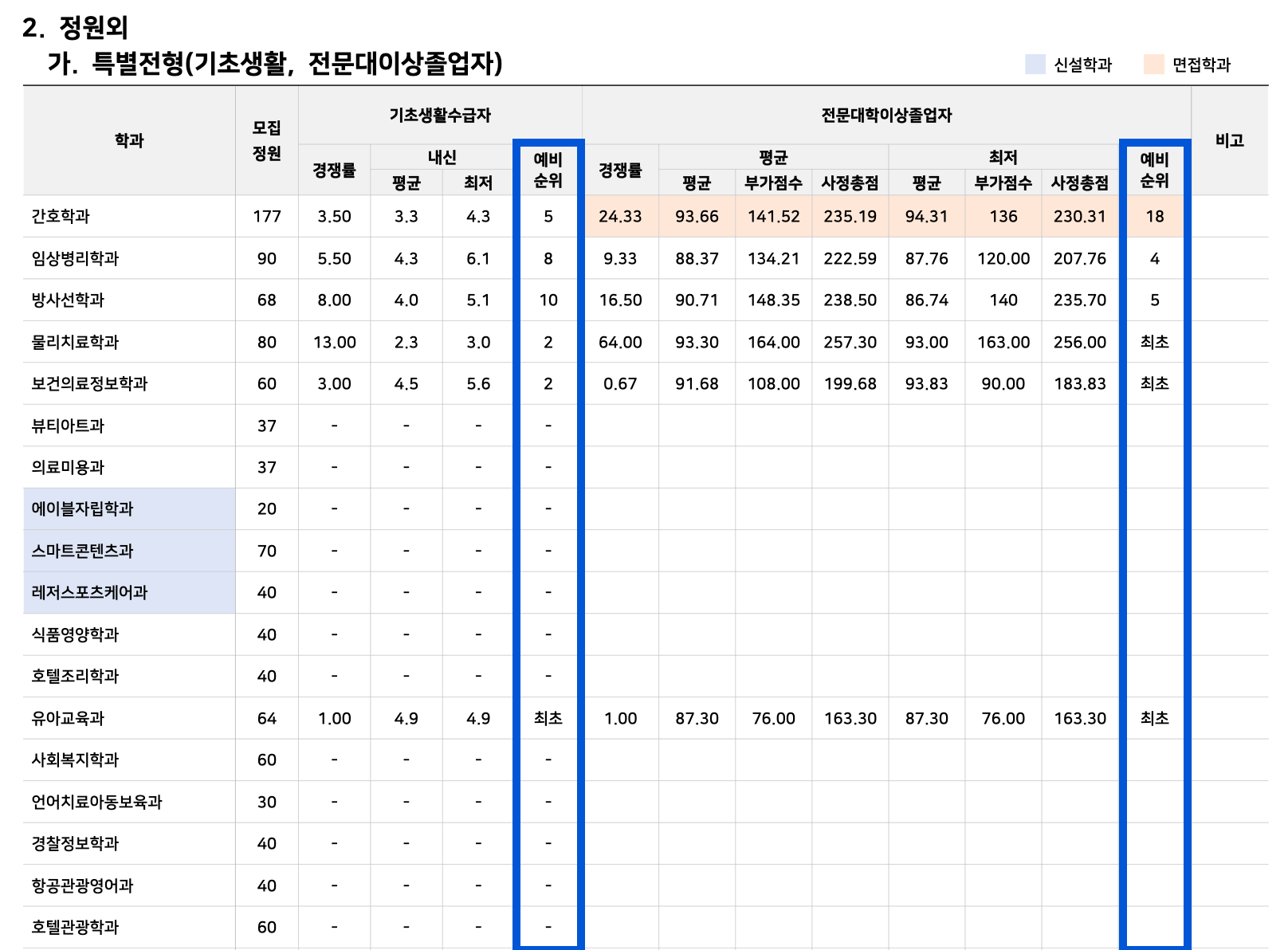
Task: Click the 모집정원 column header
Action: point(266,140)
